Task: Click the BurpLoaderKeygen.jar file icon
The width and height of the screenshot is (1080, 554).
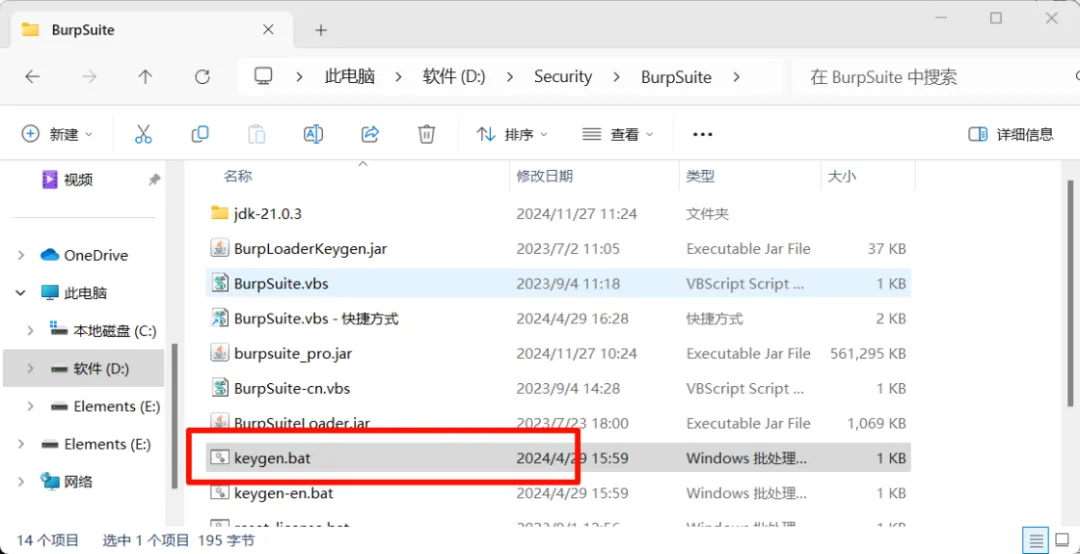Action: [x=220, y=249]
